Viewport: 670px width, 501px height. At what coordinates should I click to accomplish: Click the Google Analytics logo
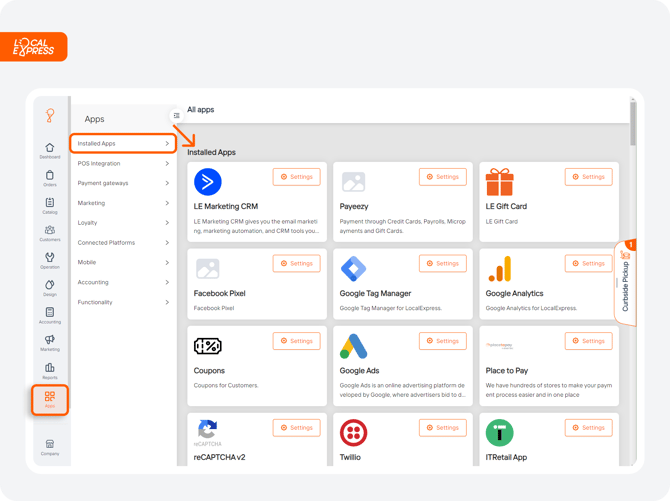click(x=500, y=268)
